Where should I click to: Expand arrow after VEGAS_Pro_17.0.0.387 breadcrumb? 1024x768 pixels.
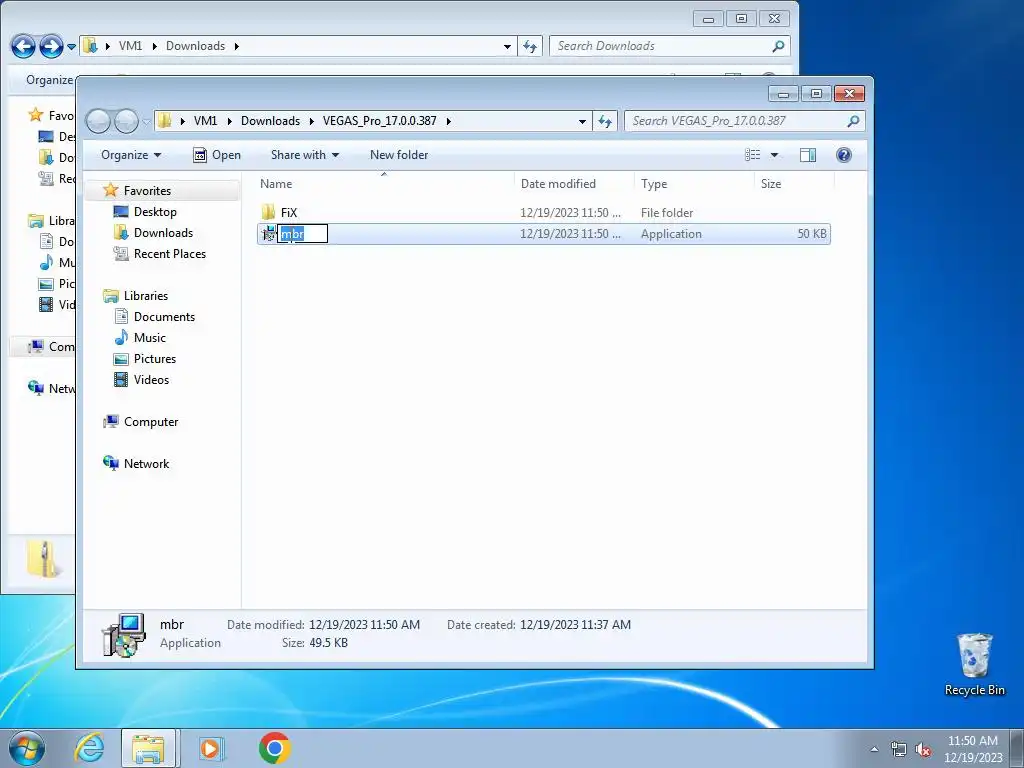[449, 121]
